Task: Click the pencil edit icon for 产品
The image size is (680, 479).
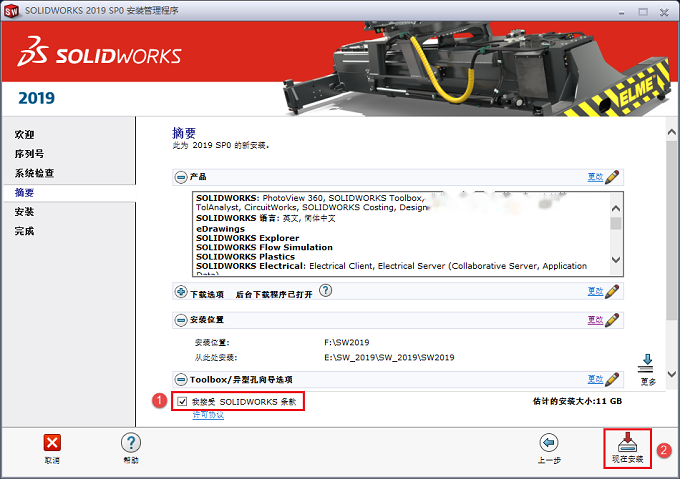Action: (x=612, y=177)
